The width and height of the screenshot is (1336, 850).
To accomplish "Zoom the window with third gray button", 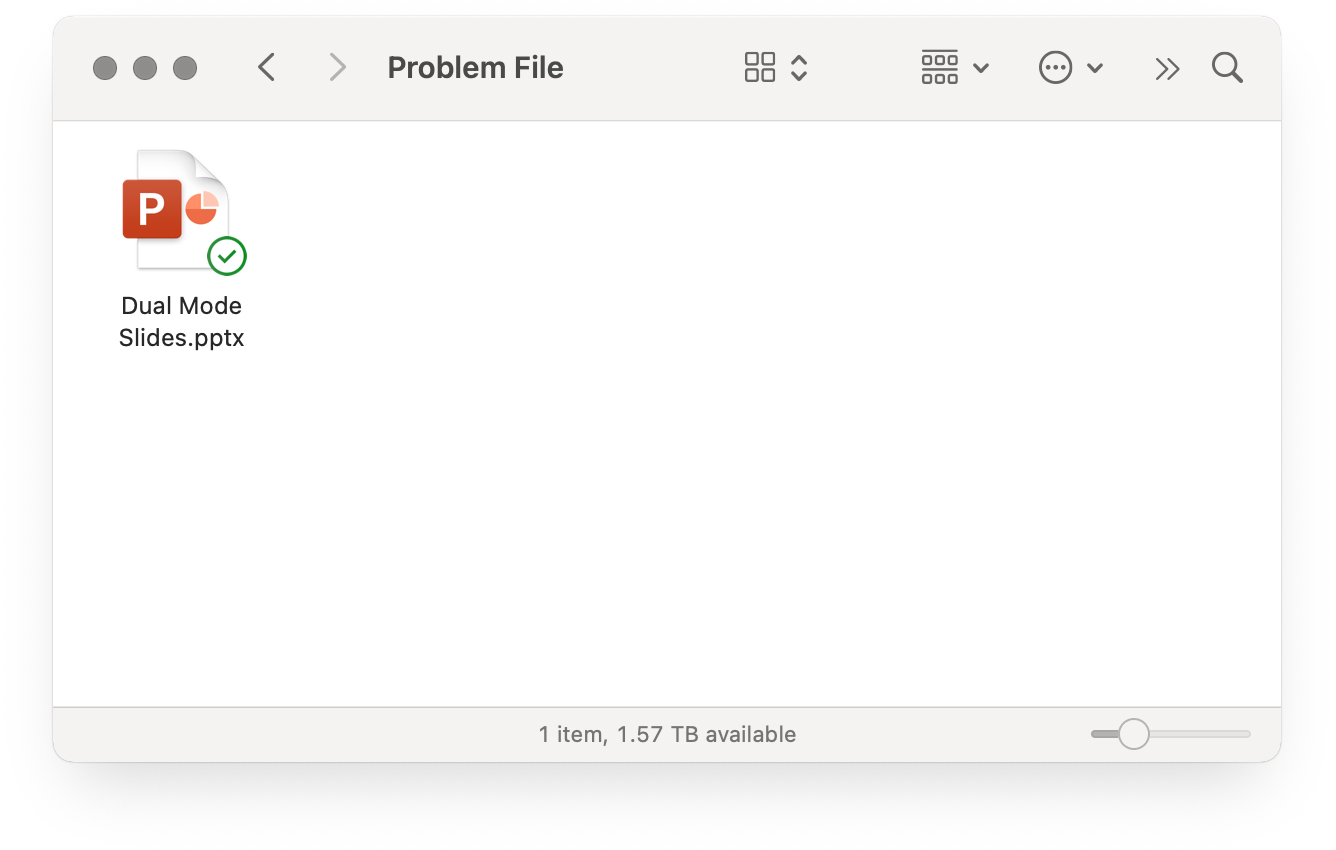I will (185, 68).
